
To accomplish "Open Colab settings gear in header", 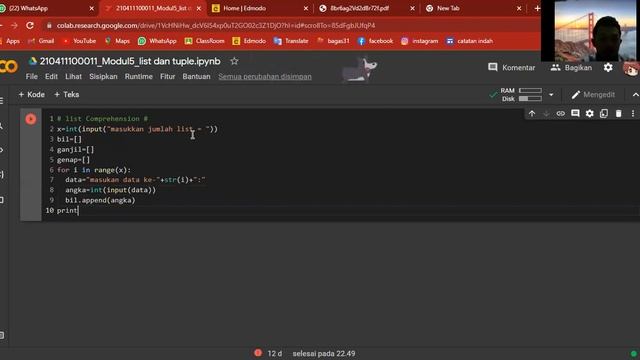I will tap(608, 67).
